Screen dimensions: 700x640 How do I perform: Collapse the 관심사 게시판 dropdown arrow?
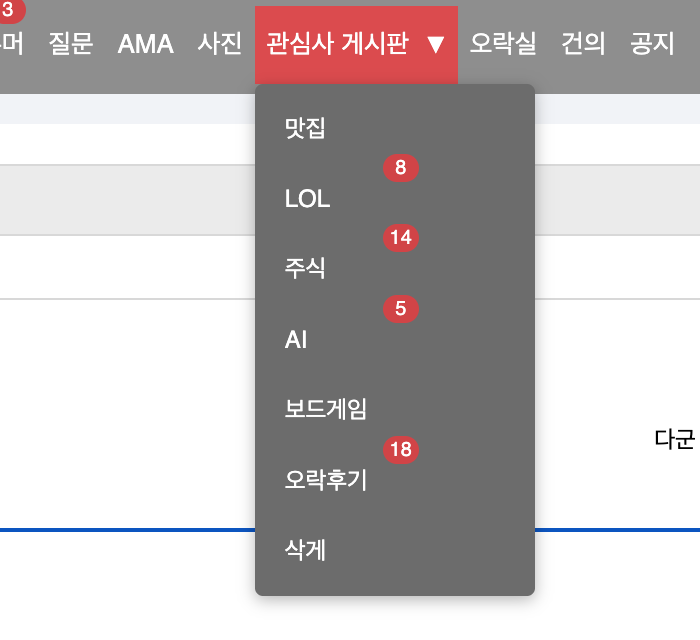click(x=434, y=45)
